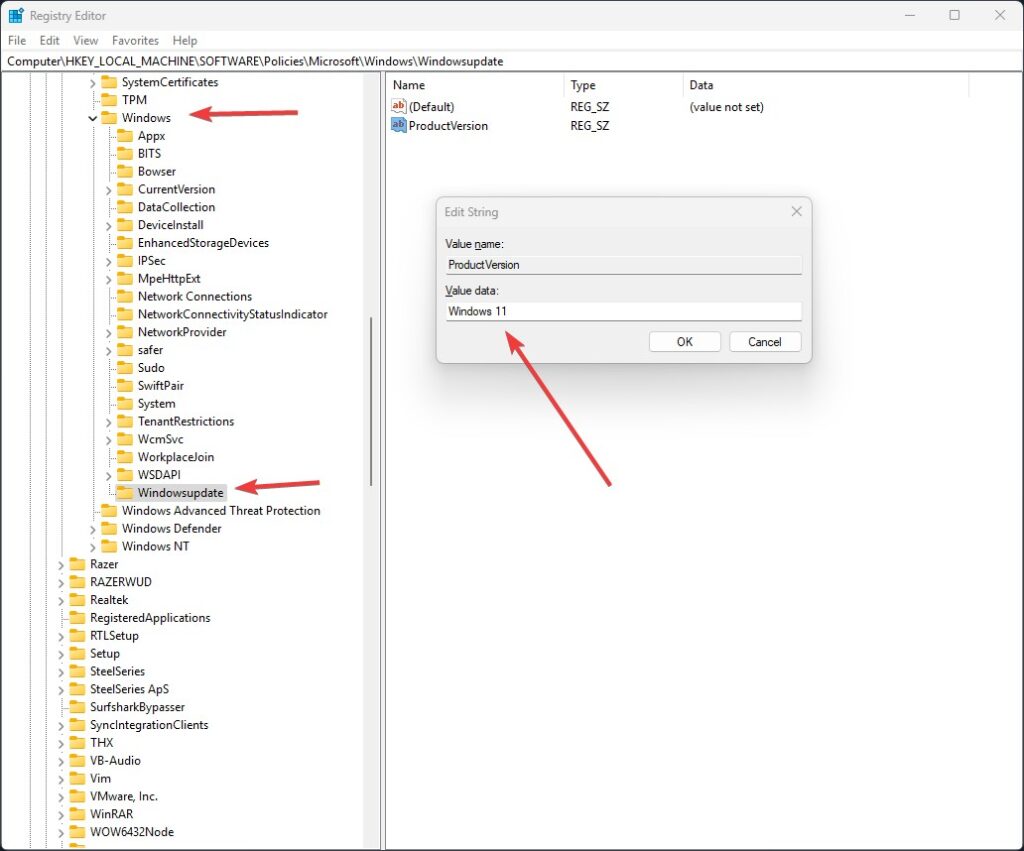Select the WSDAPI key
This screenshot has height=851, width=1024.
pyautogui.click(x=159, y=475)
